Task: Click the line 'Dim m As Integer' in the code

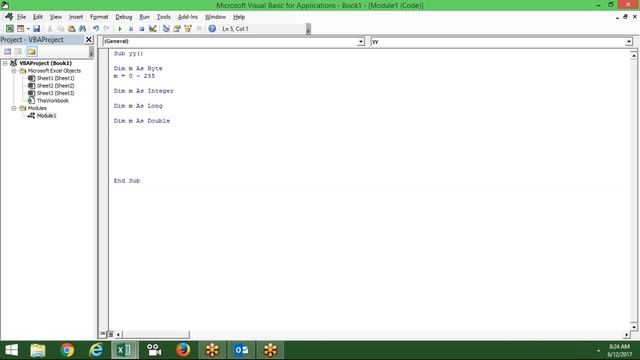Action: tap(144, 91)
